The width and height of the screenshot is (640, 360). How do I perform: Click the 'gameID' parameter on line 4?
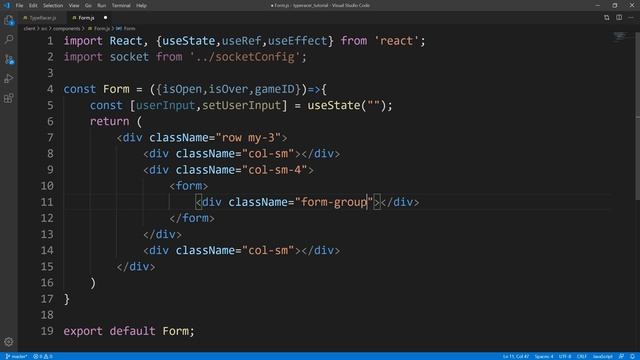[x=274, y=89]
